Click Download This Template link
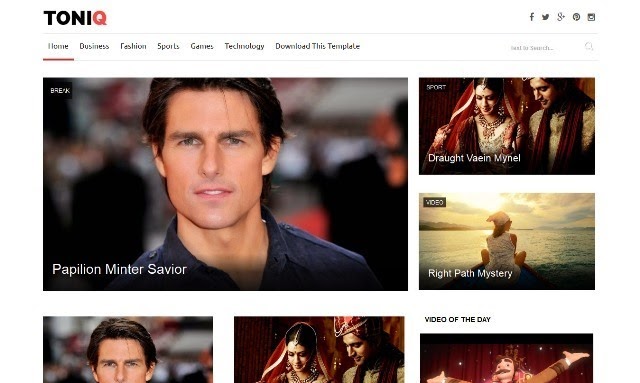Viewport: 640px width, 383px height. coord(318,46)
